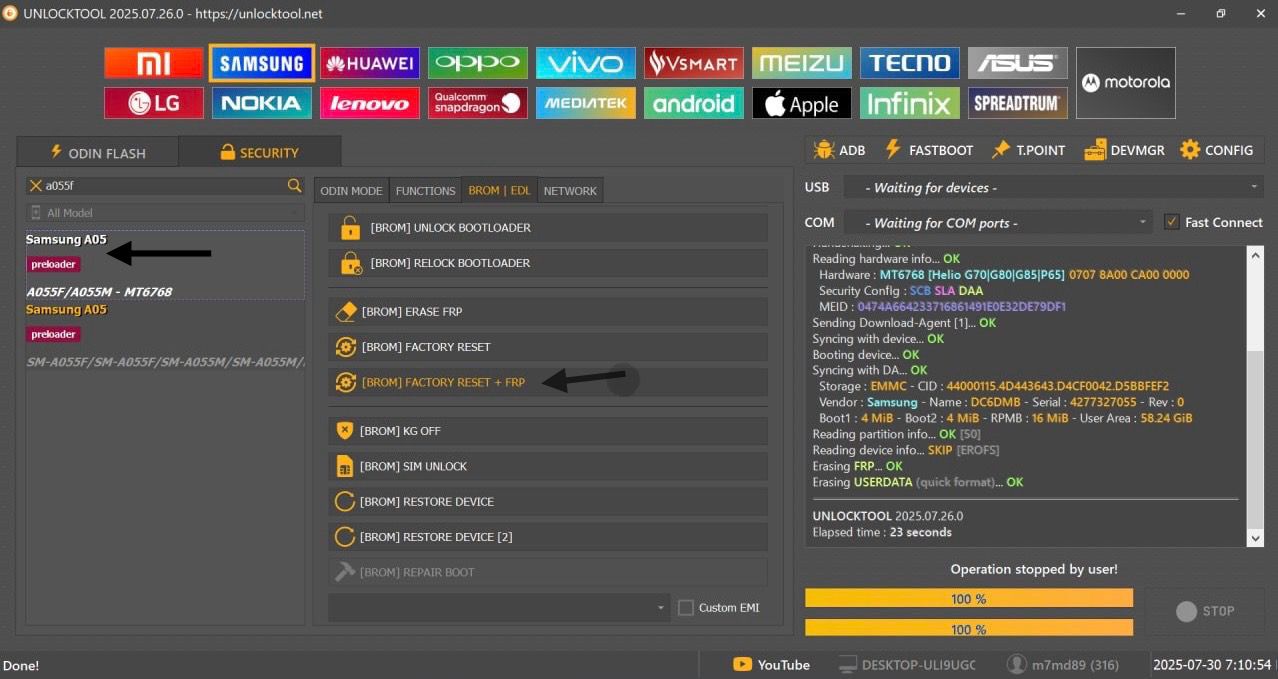Open the Spreadtrum brand logo
The image size is (1278, 679).
pos(1018,103)
